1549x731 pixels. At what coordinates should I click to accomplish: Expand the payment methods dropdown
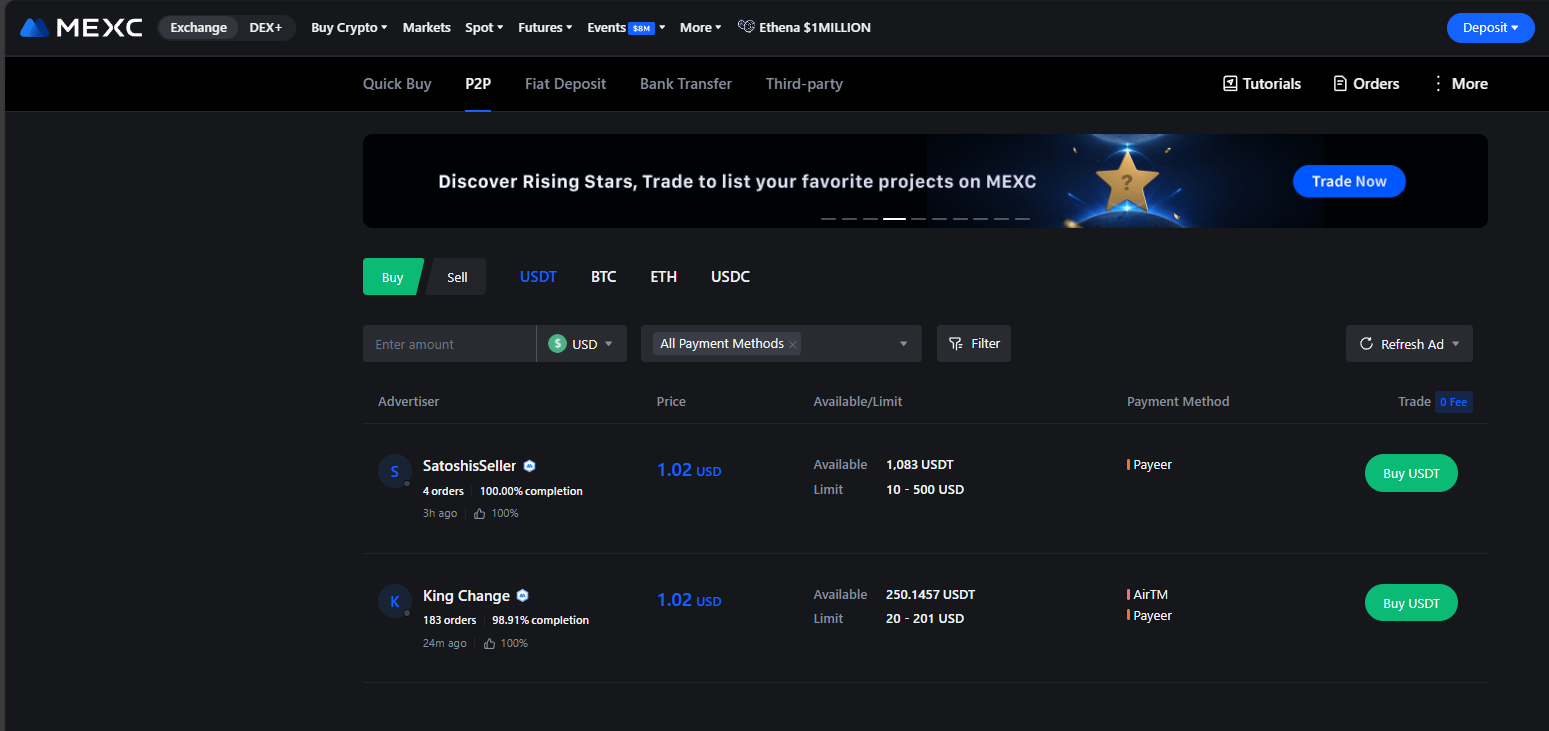point(903,344)
